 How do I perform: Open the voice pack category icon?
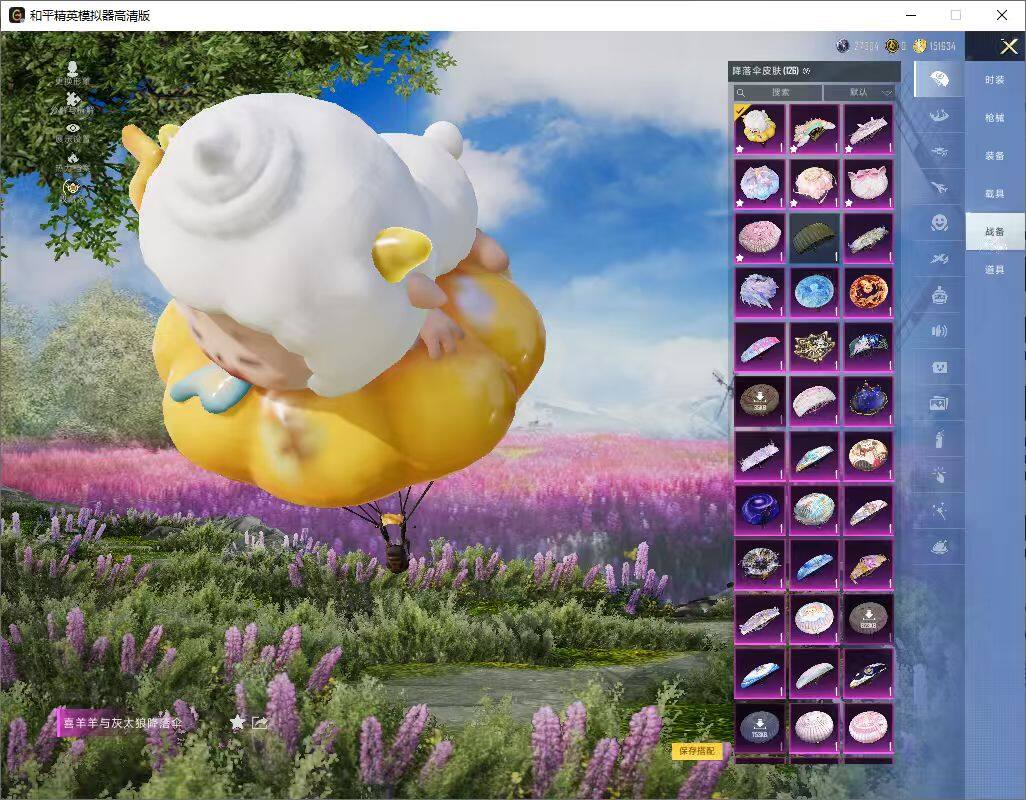(939, 331)
